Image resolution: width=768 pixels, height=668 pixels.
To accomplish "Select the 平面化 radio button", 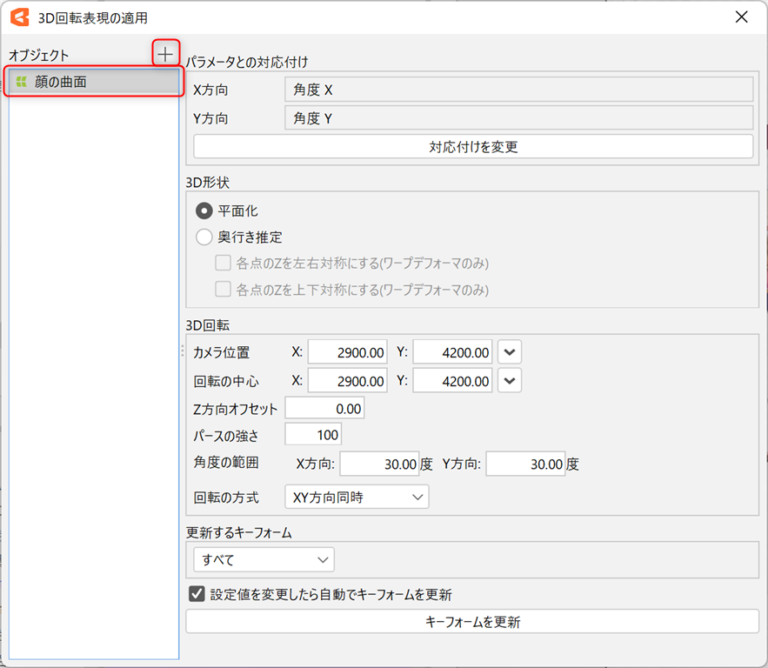I will coord(204,211).
